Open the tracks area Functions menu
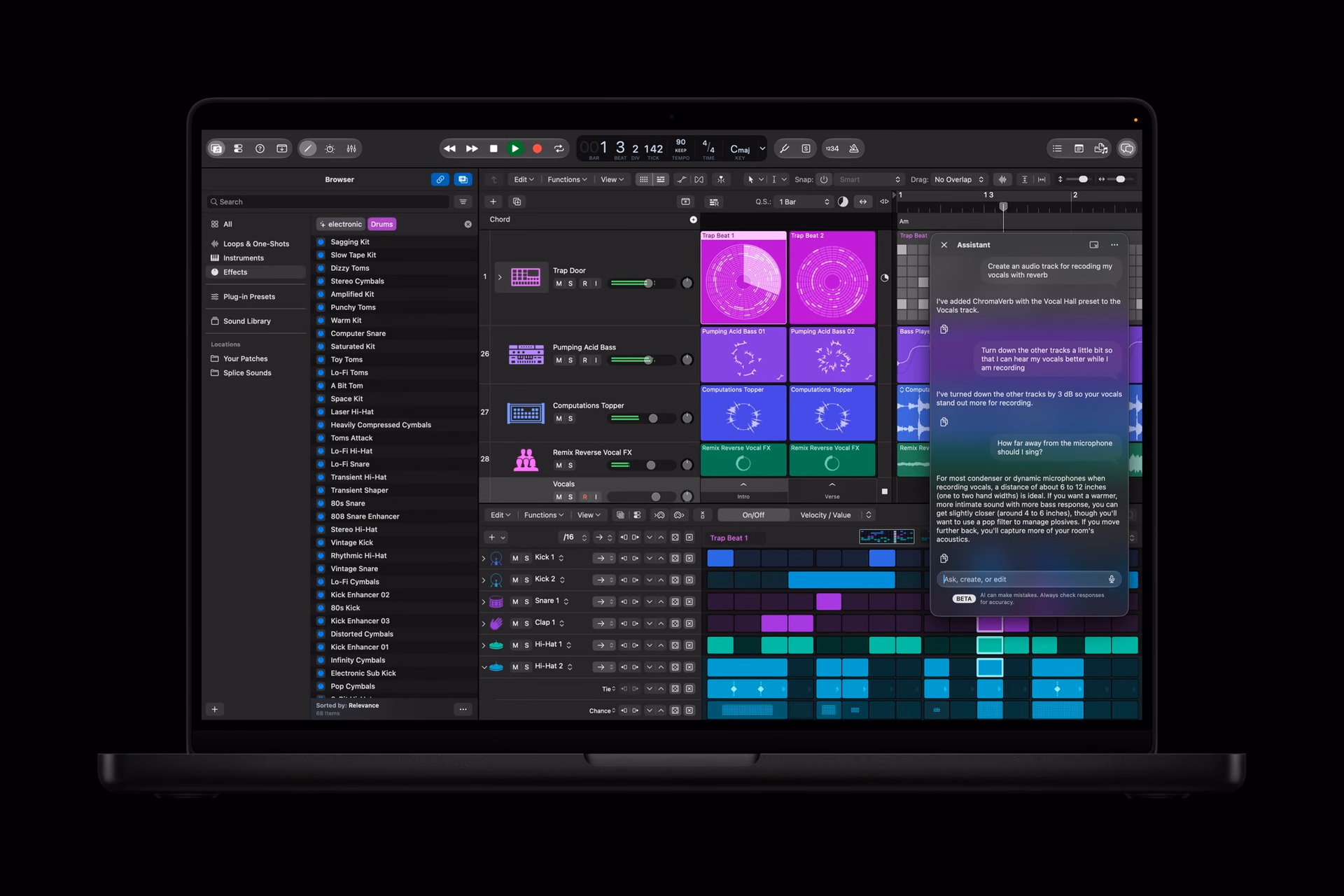The height and width of the screenshot is (896, 1344). click(x=566, y=180)
